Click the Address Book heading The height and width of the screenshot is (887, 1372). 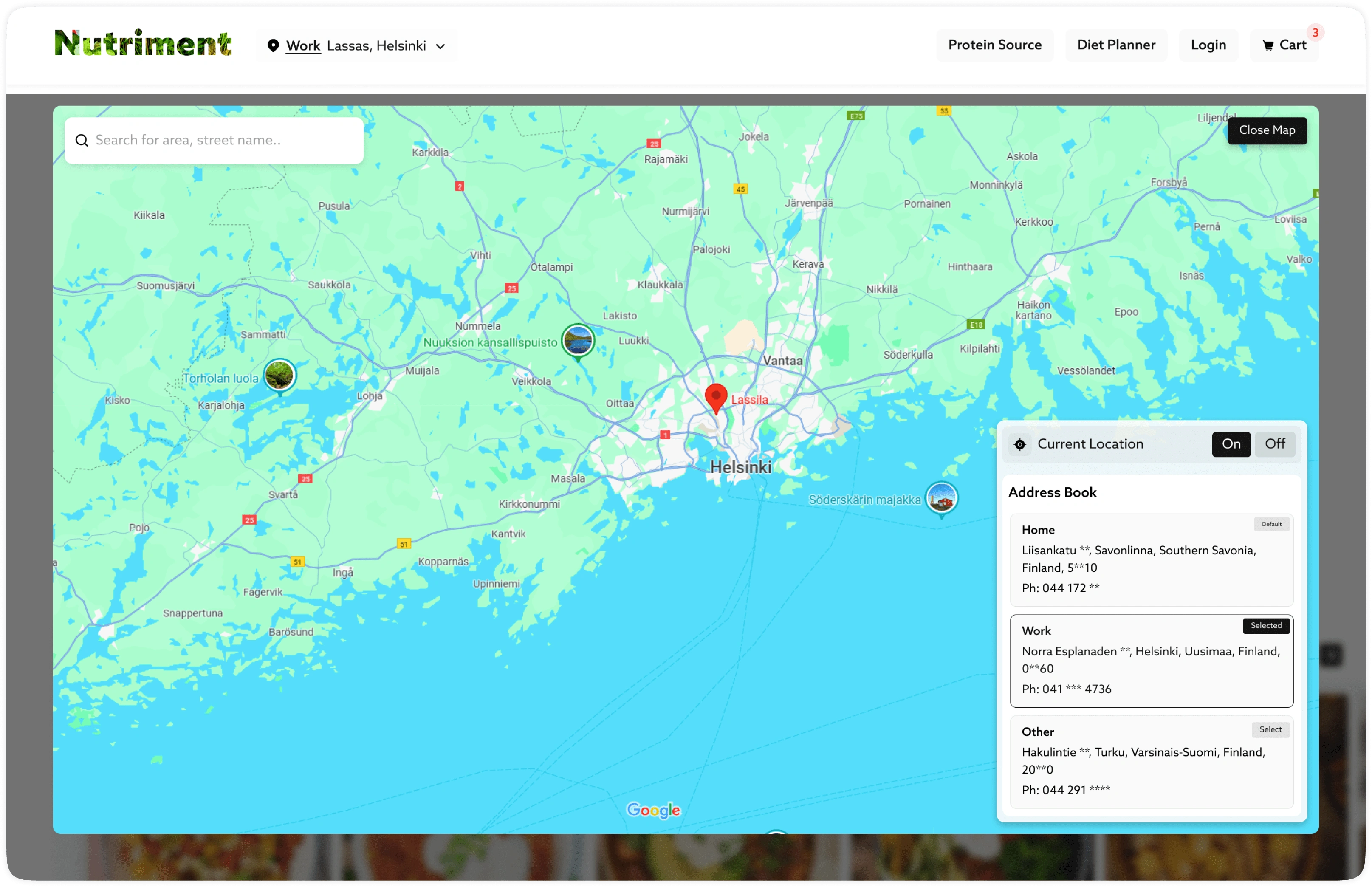[1052, 492]
